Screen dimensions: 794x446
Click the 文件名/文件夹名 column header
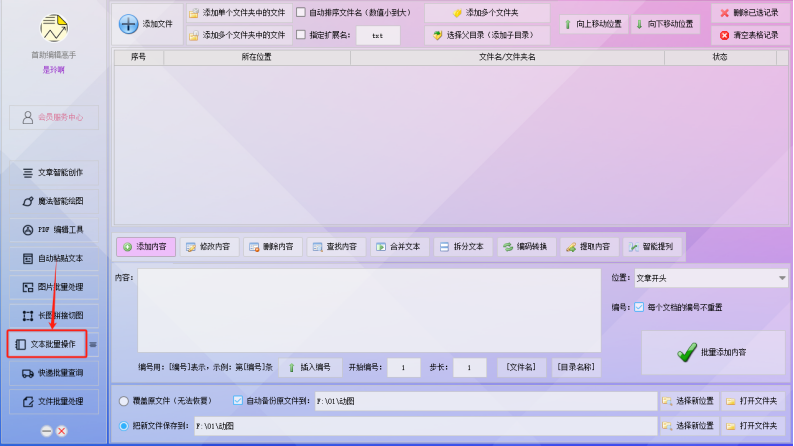[507, 57]
